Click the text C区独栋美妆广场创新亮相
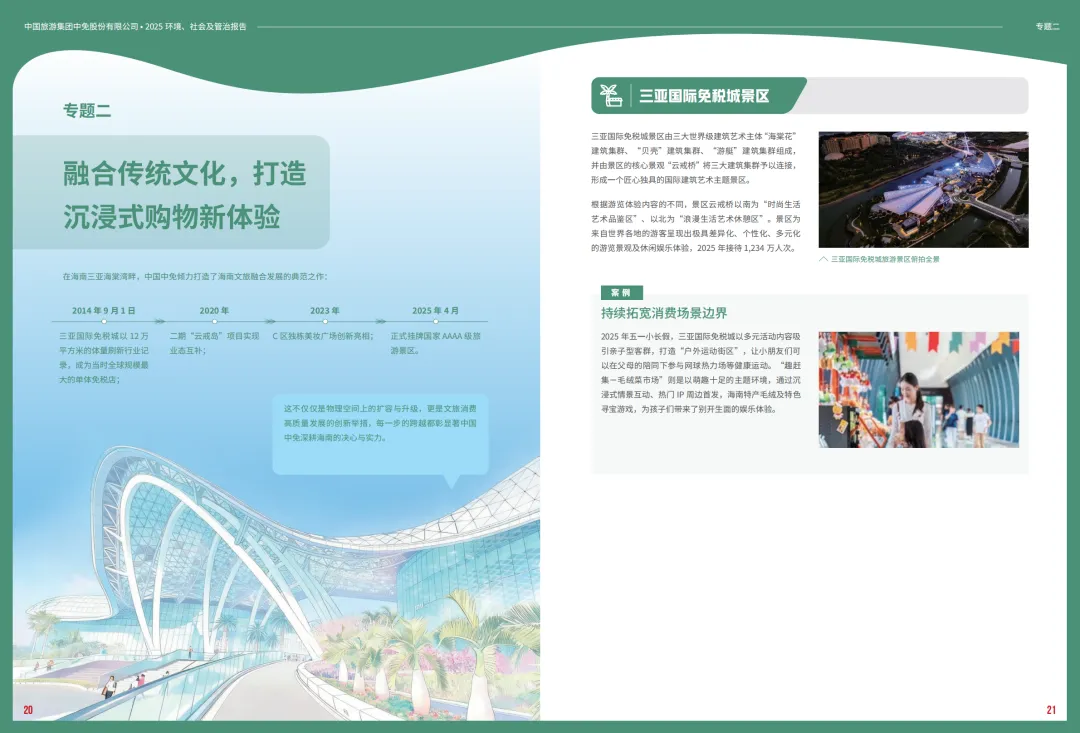Viewport: 1080px width, 733px height. (x=323, y=336)
